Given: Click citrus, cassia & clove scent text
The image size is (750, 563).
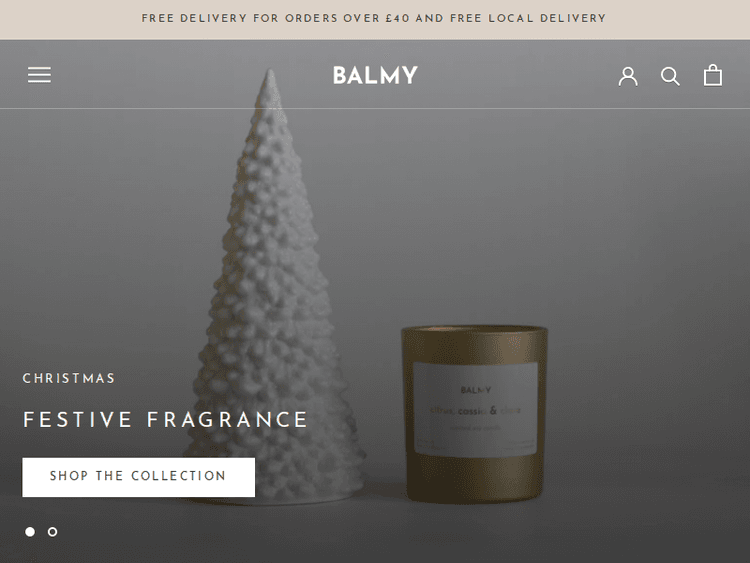Looking at the screenshot, I should 475,410.
